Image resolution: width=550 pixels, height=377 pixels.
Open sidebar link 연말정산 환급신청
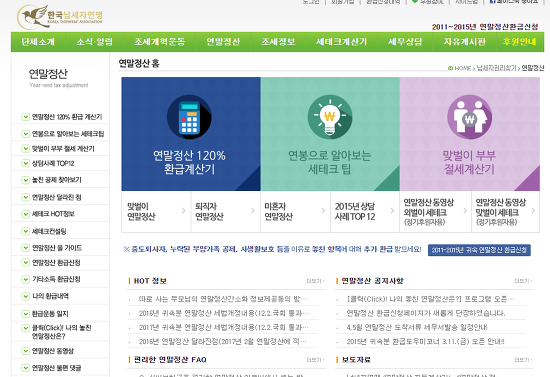(56, 263)
